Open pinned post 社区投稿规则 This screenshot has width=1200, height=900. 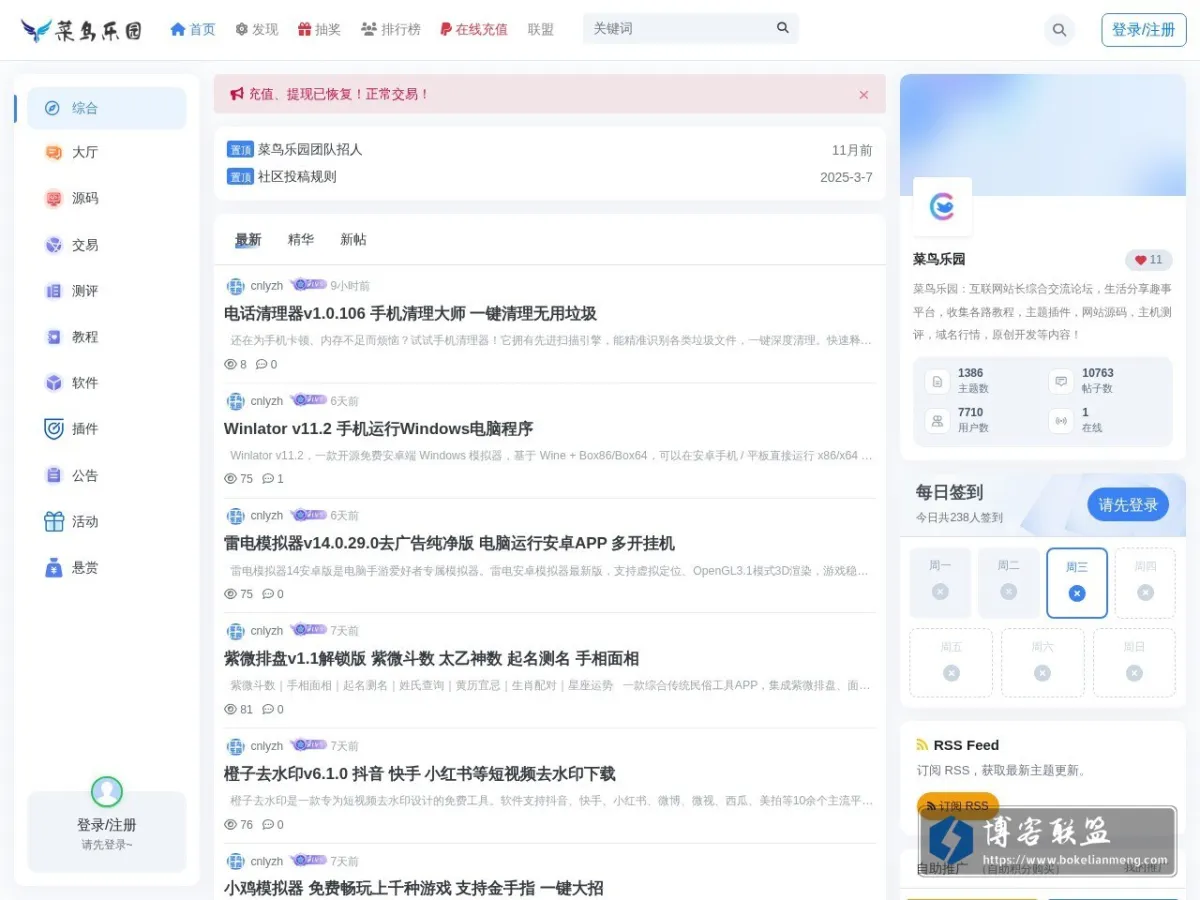(x=297, y=177)
